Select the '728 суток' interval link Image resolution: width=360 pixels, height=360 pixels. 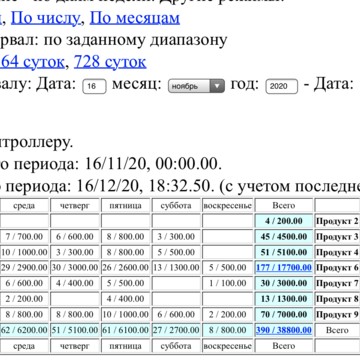pos(110,62)
